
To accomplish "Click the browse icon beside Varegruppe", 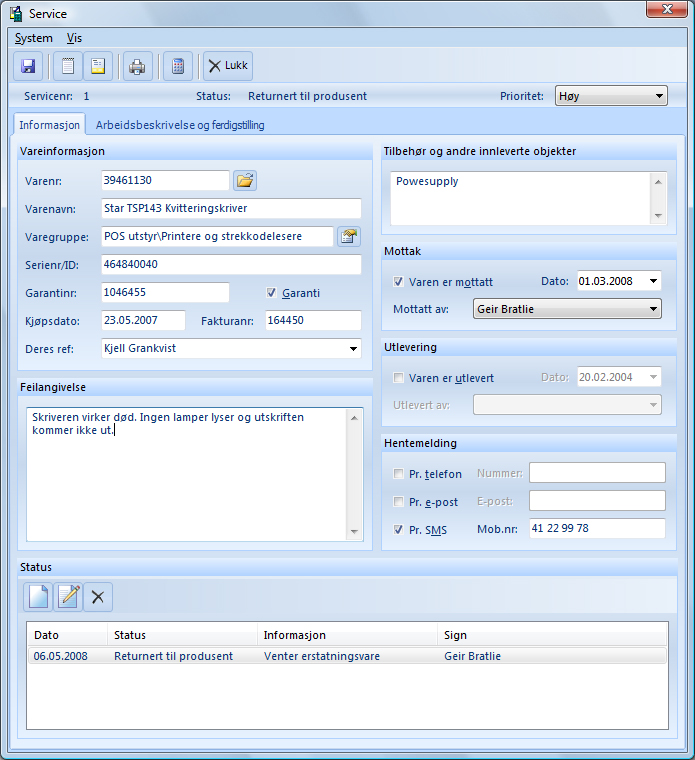I will pyautogui.click(x=348, y=236).
